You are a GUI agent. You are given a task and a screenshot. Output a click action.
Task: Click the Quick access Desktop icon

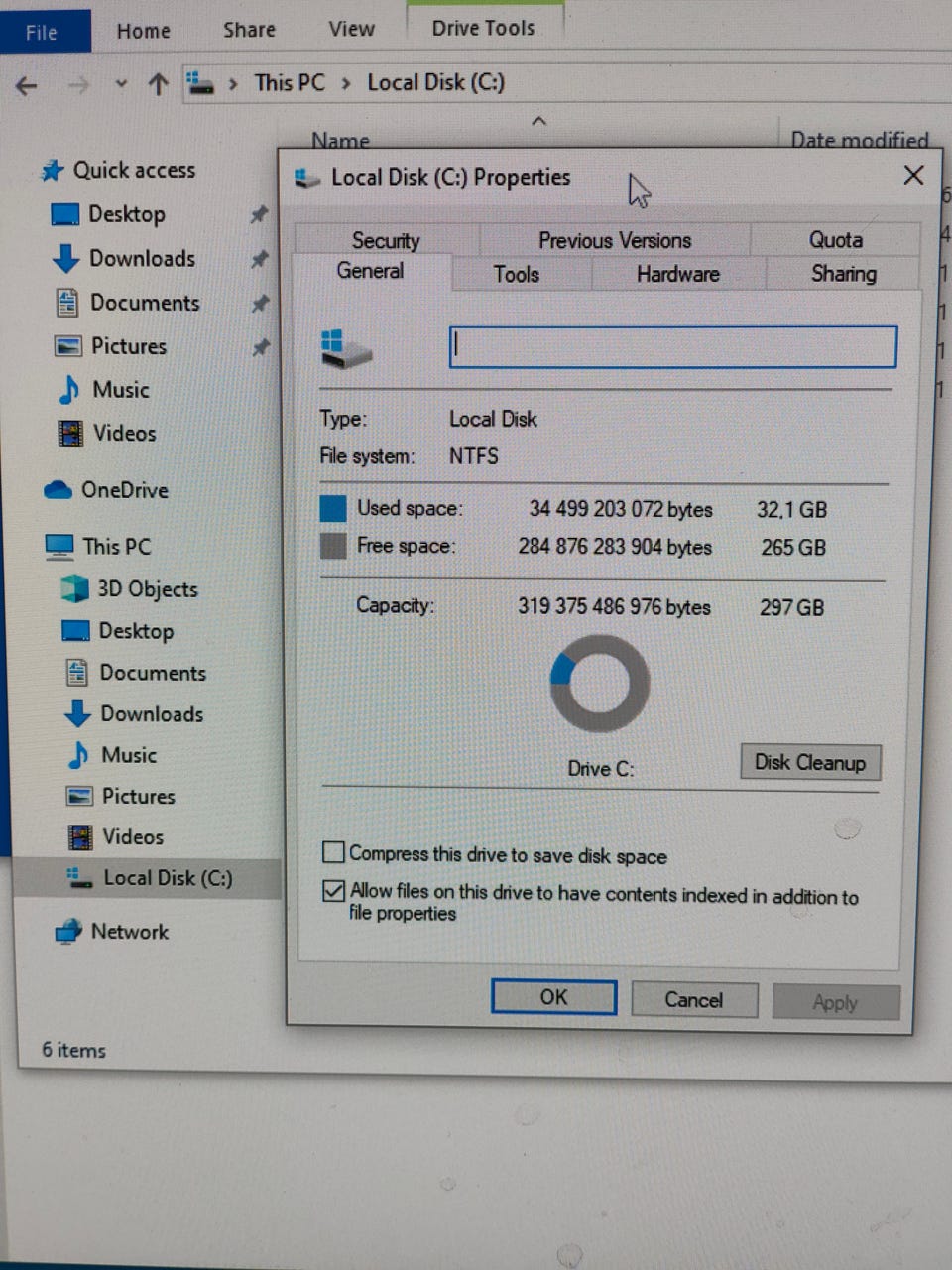pyautogui.click(x=64, y=214)
